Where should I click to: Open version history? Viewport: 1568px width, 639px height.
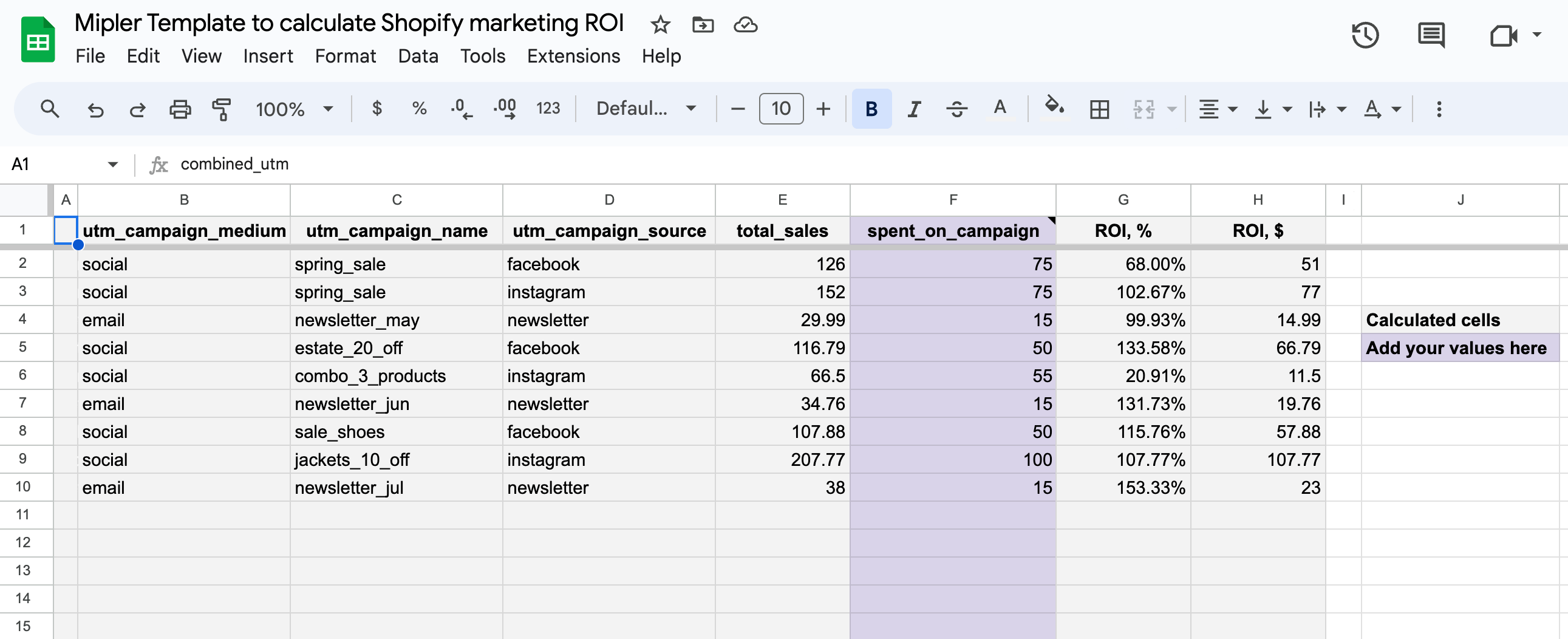[x=1365, y=35]
